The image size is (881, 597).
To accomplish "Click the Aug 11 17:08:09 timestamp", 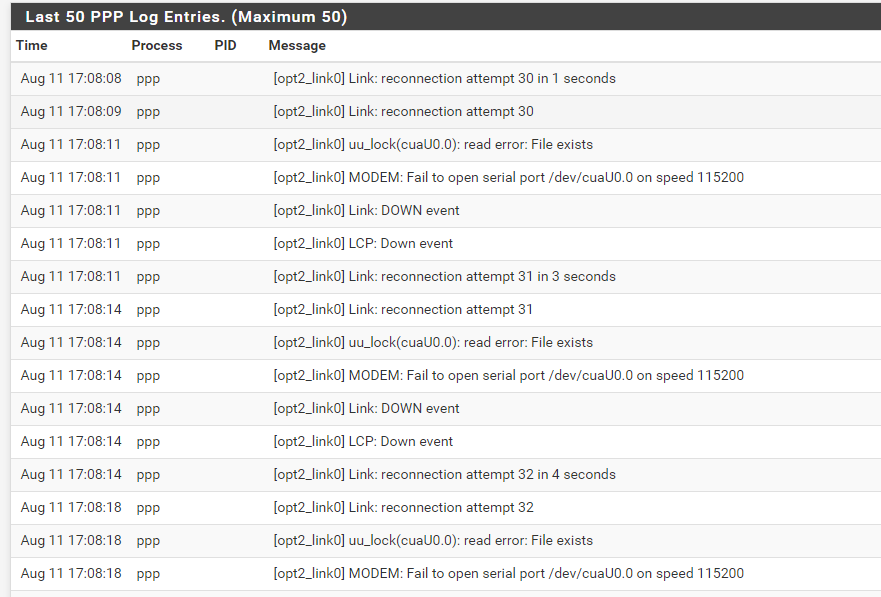I will (71, 111).
